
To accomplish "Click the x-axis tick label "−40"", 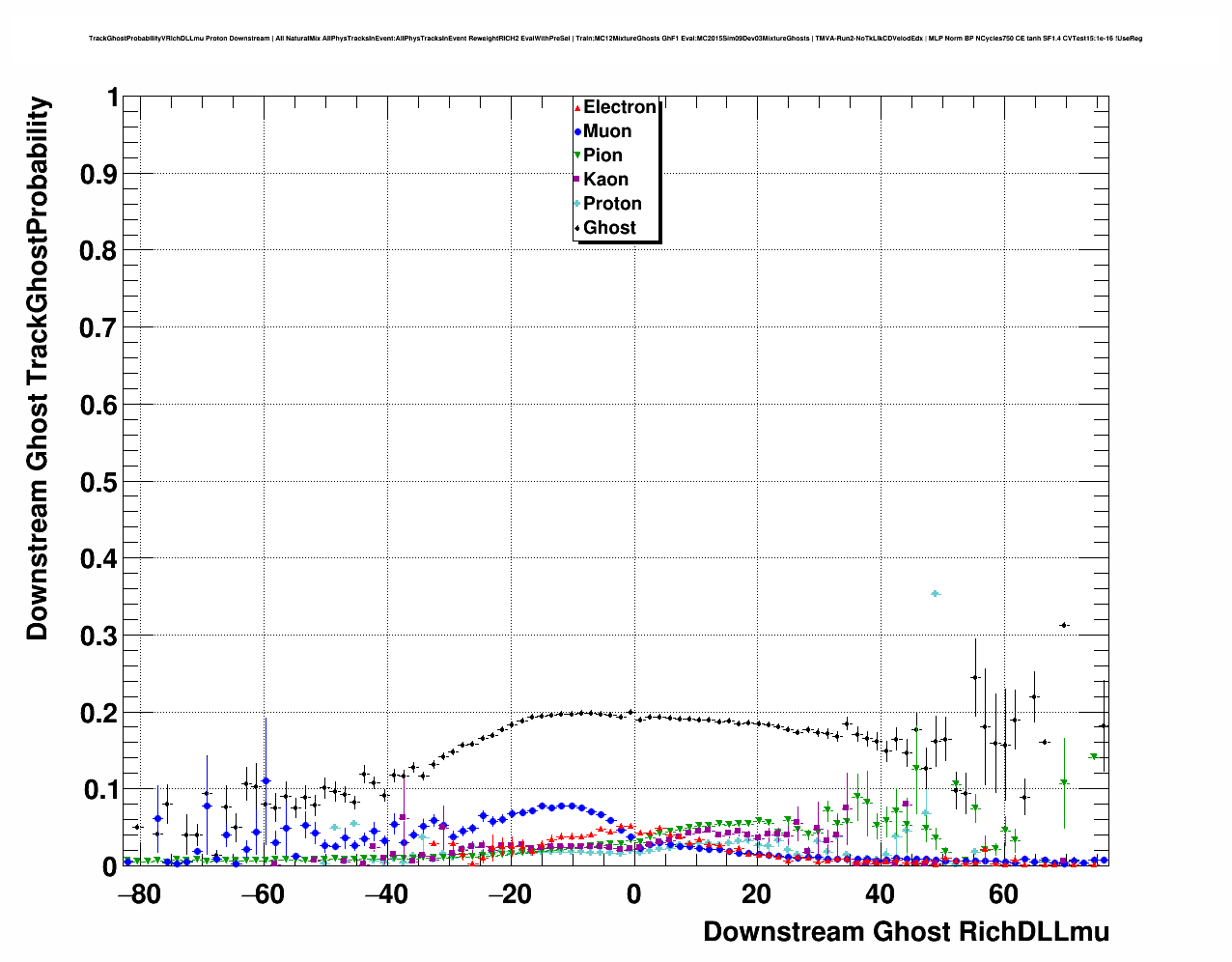I will pyautogui.click(x=386, y=894).
